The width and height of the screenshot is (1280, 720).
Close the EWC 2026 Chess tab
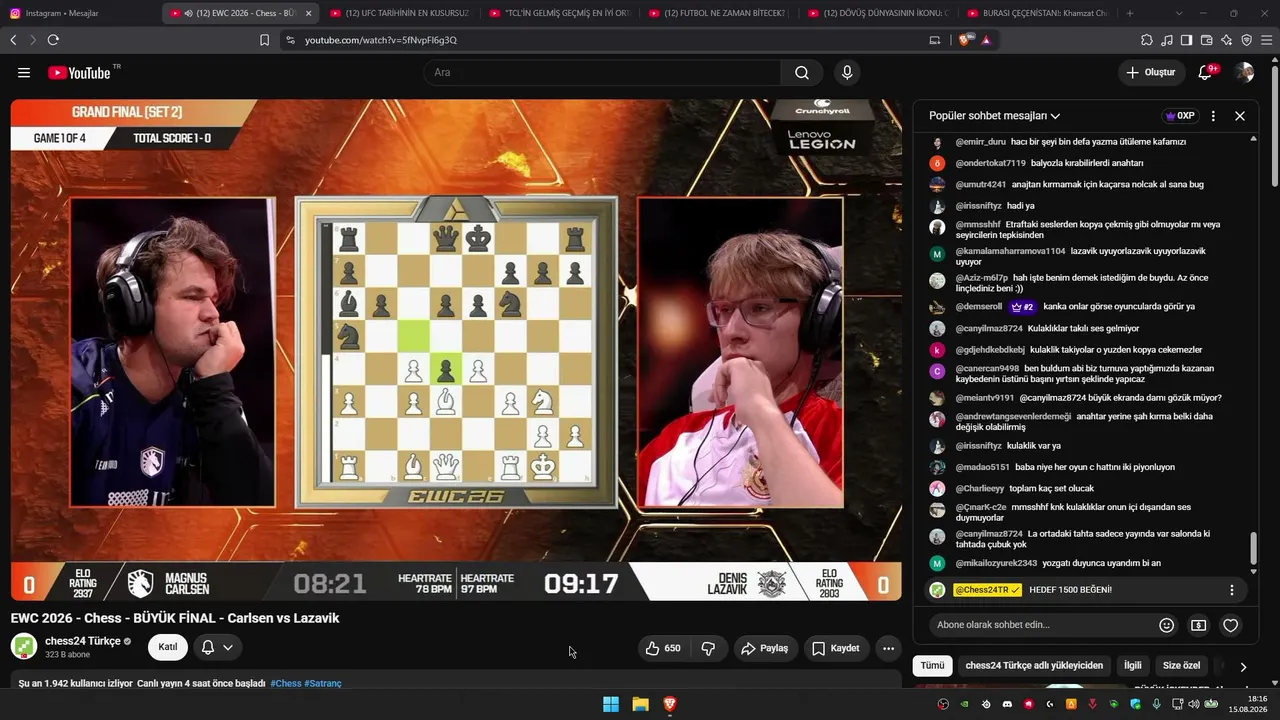(x=308, y=13)
